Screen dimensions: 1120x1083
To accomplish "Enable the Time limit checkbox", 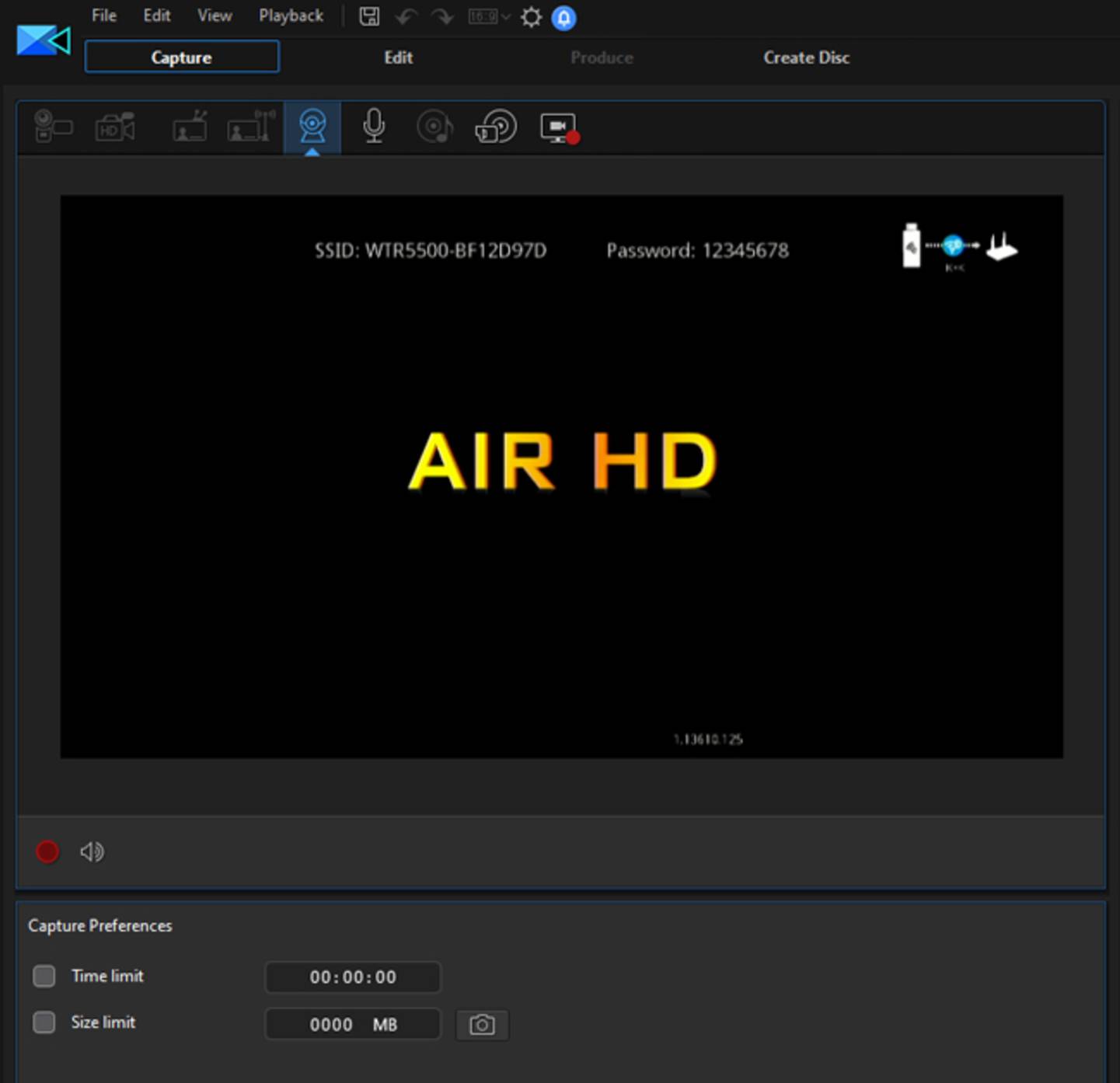I will pos(44,976).
